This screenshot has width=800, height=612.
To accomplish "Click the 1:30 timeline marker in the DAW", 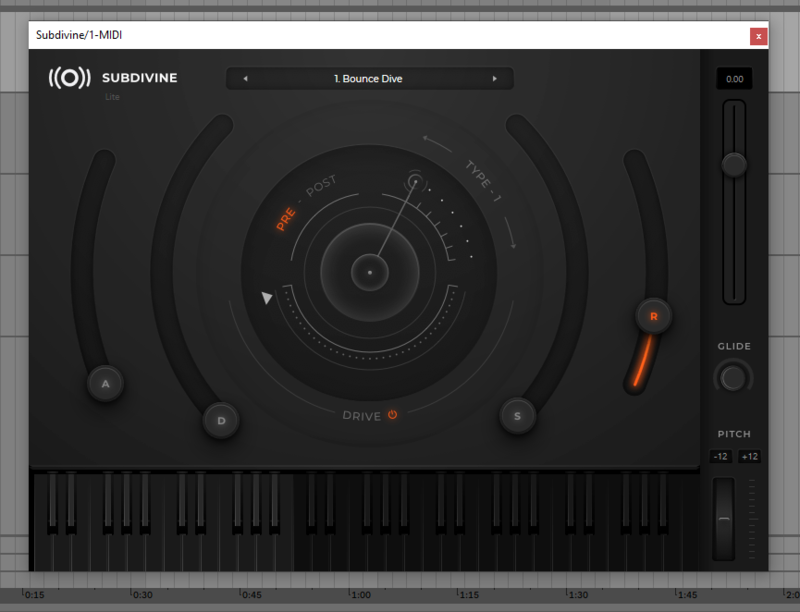I will [x=578, y=595].
